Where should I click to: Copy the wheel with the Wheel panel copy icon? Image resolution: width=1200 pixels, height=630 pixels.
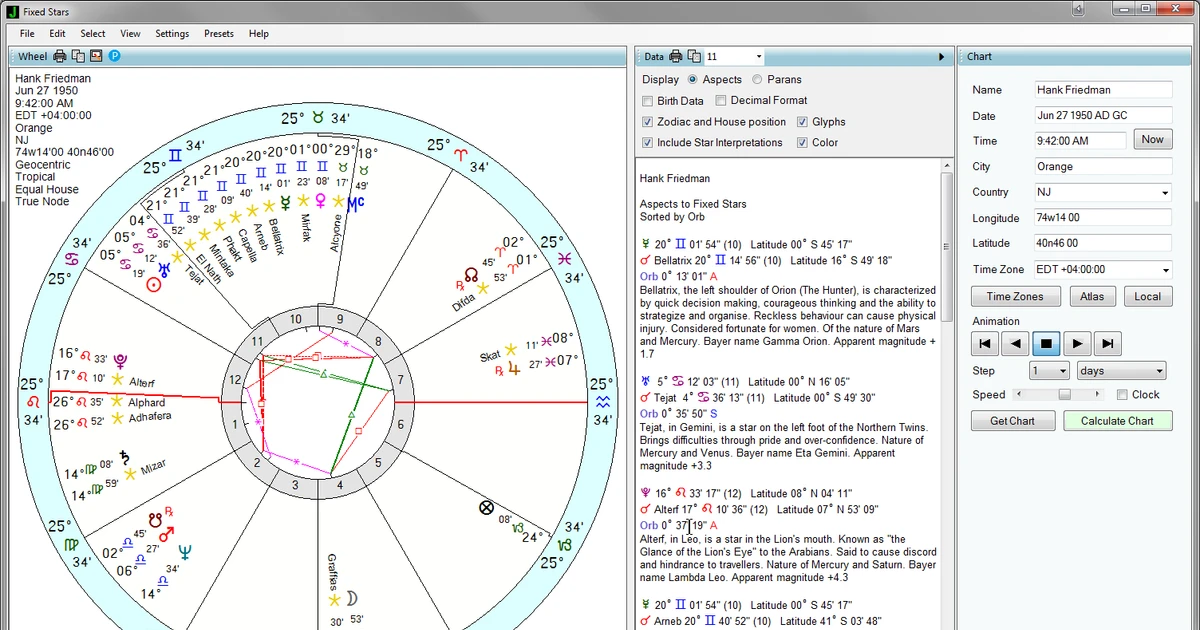[78, 56]
